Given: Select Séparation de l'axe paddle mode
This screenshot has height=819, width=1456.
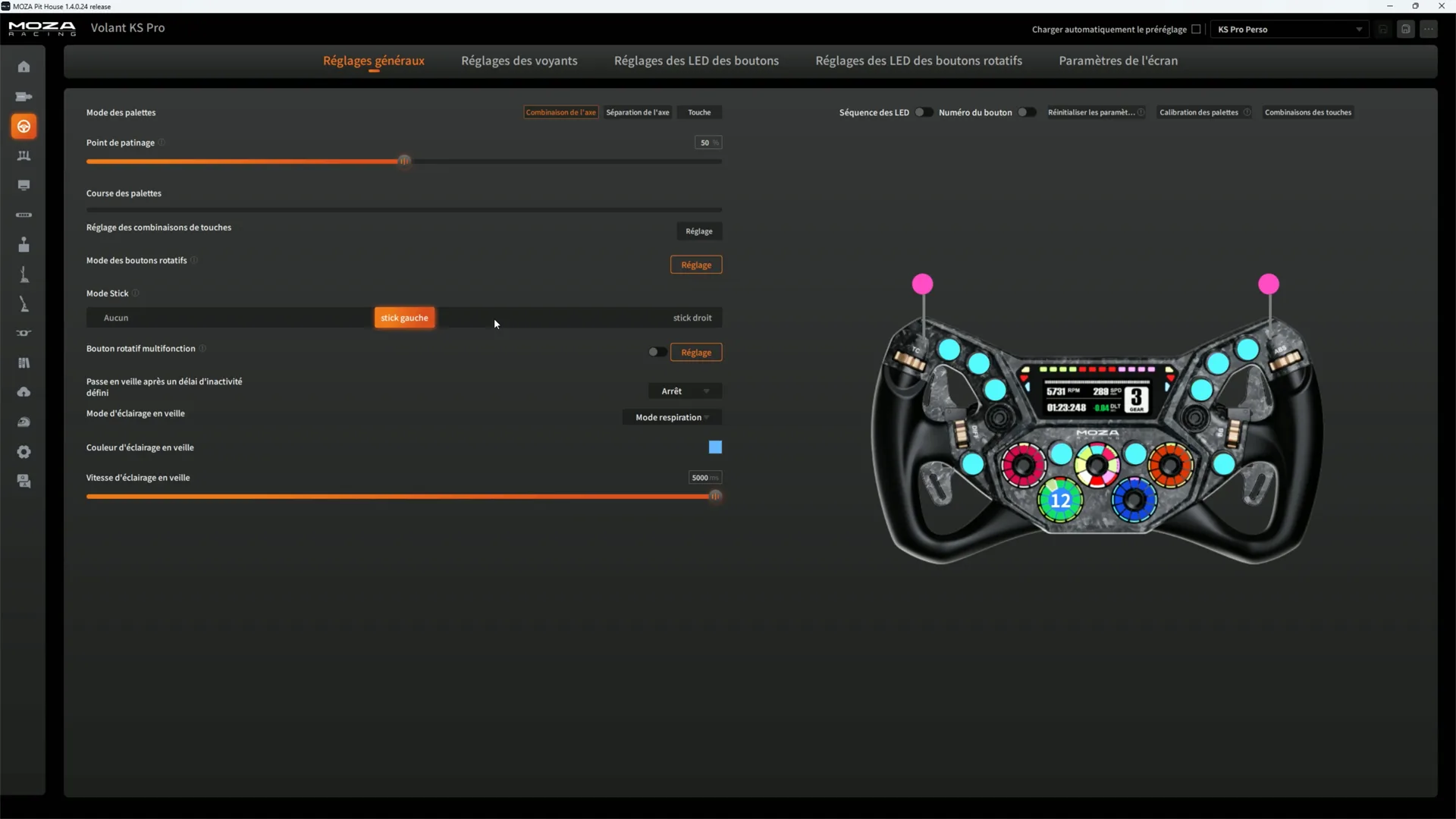Looking at the screenshot, I should click(x=638, y=112).
